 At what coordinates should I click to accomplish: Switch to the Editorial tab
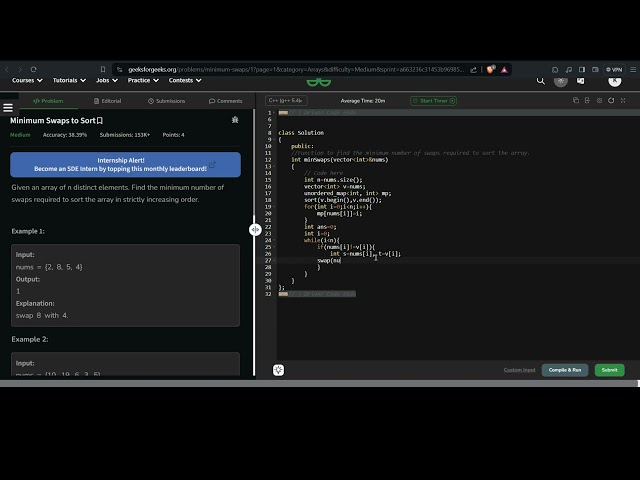click(108, 101)
